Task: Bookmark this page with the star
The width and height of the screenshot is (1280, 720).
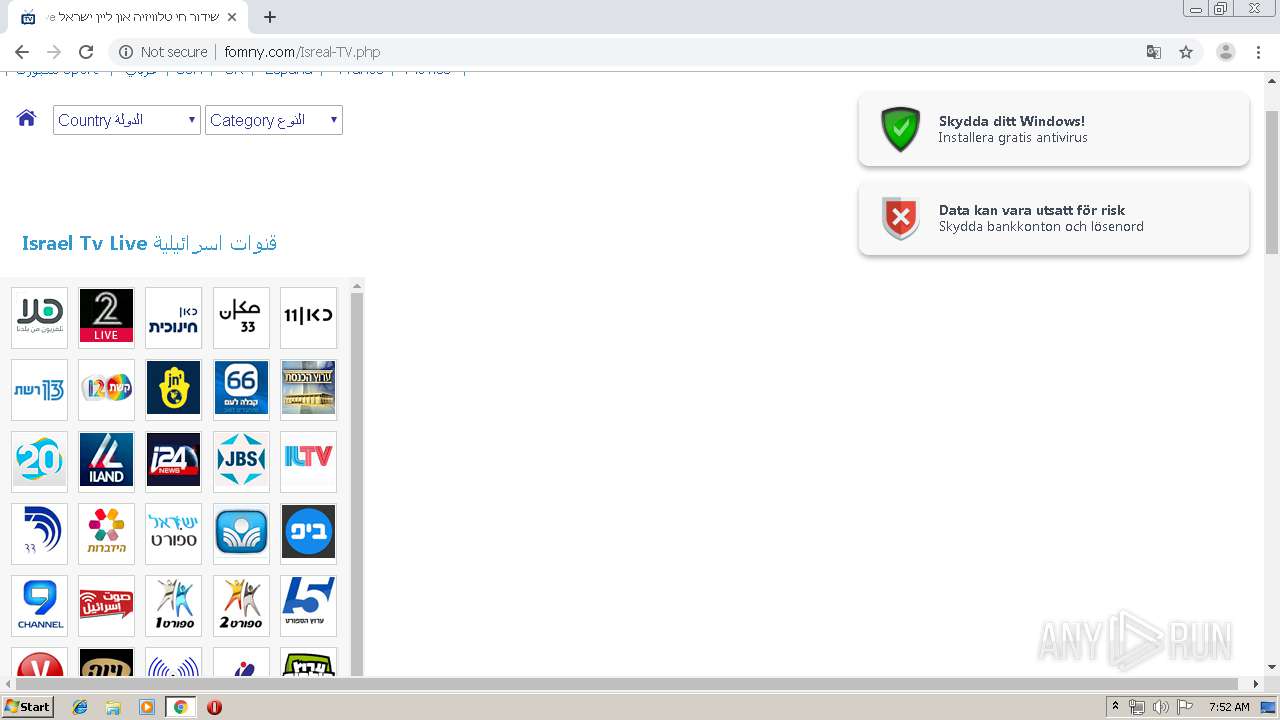Action: [1186, 52]
